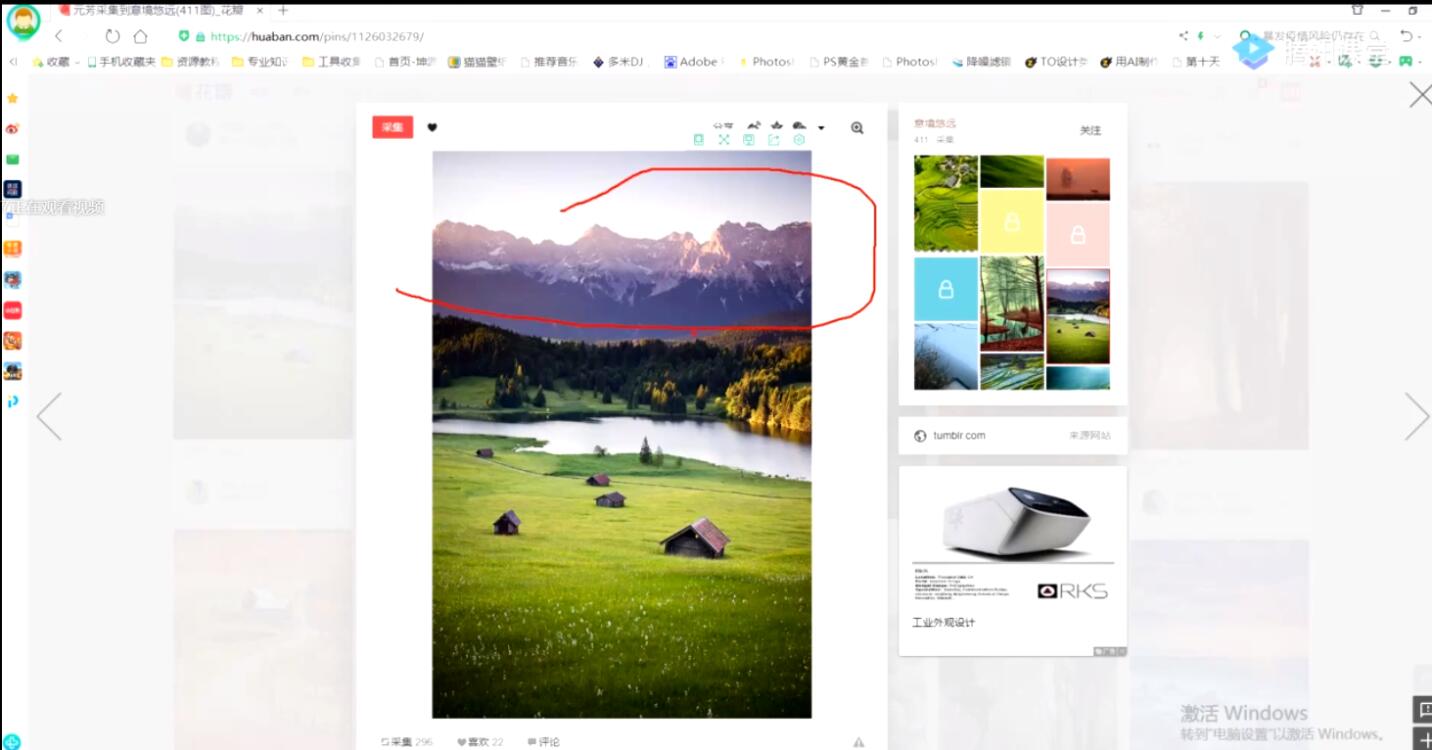1432x750 pixels.
Task: Close the pin overlay with X
Action: 1419,95
